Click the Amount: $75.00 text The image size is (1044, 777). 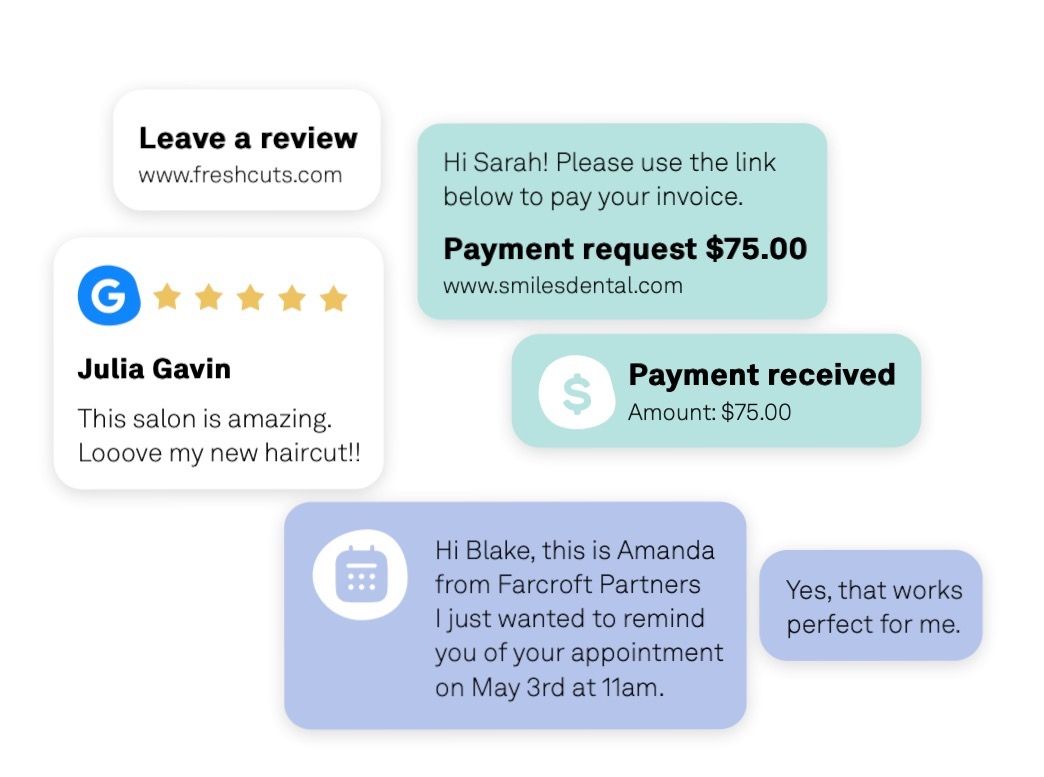point(710,412)
